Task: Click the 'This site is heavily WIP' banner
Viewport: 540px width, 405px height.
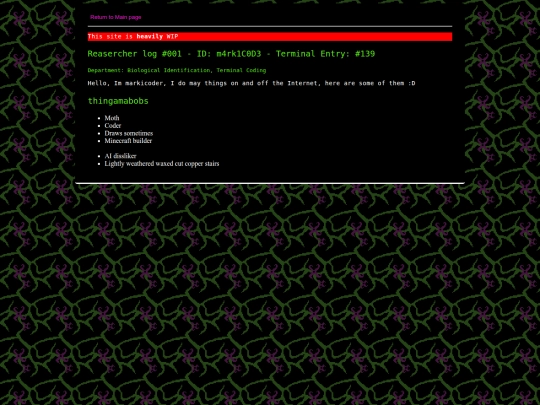Action: click(270, 37)
